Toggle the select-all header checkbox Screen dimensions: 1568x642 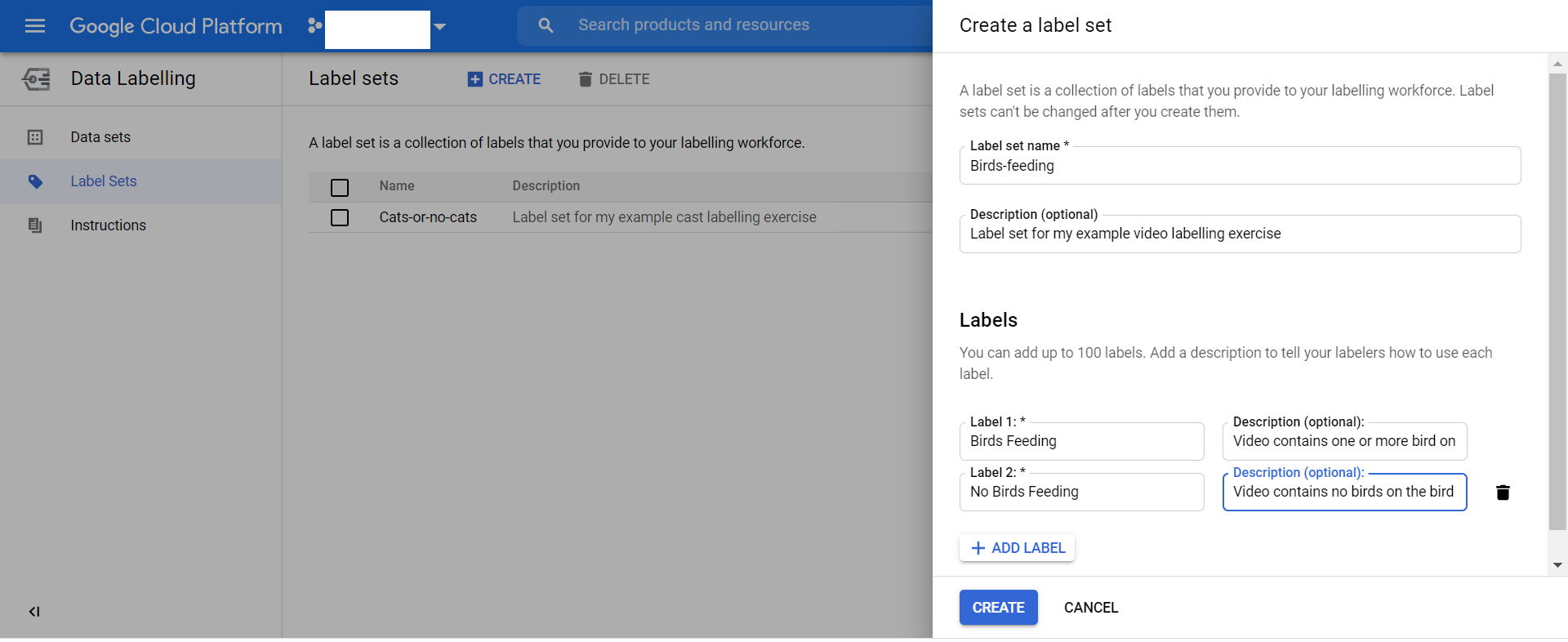point(340,188)
